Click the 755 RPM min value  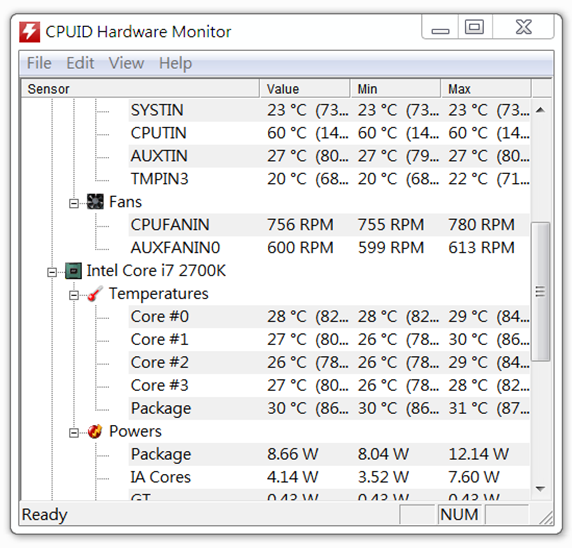(x=391, y=225)
